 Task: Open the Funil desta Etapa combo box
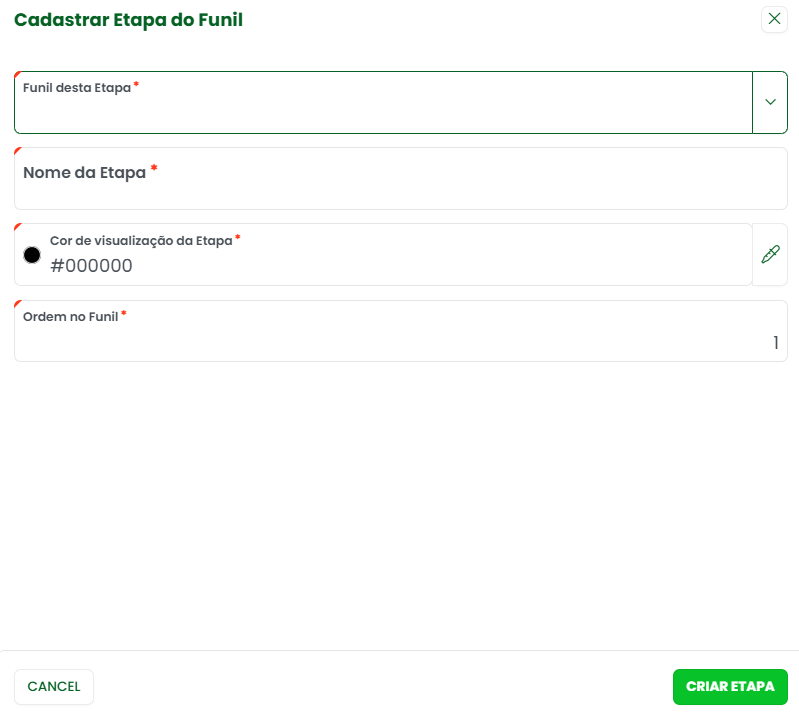pos(382,111)
